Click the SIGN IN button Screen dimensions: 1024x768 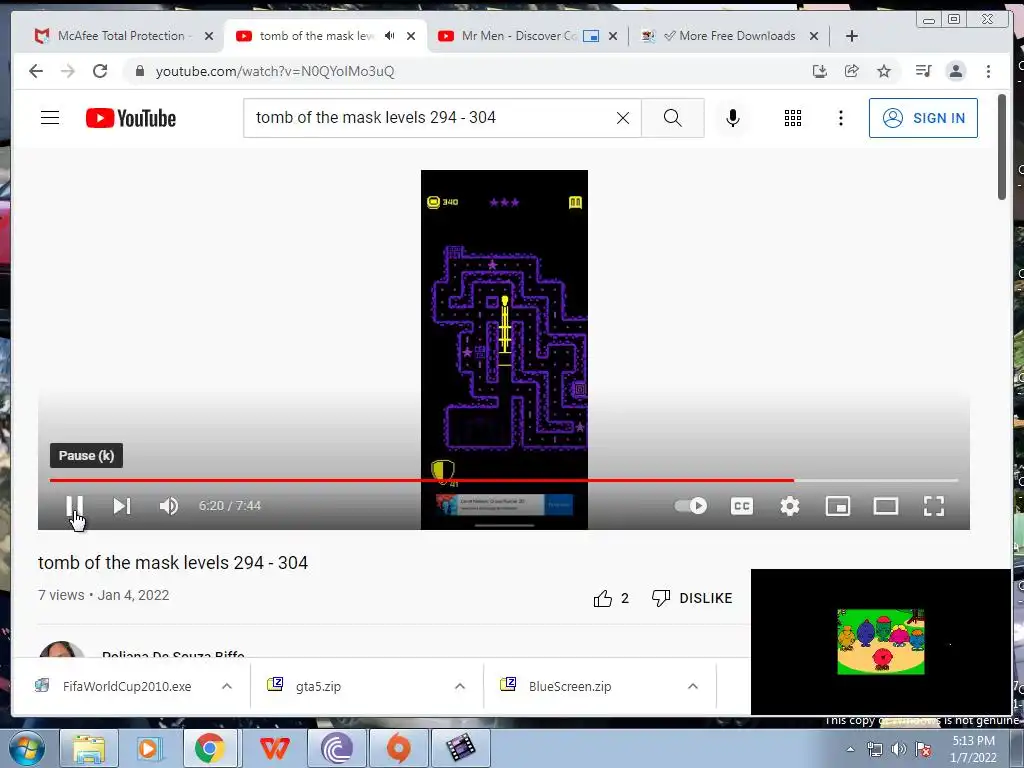[x=923, y=118]
